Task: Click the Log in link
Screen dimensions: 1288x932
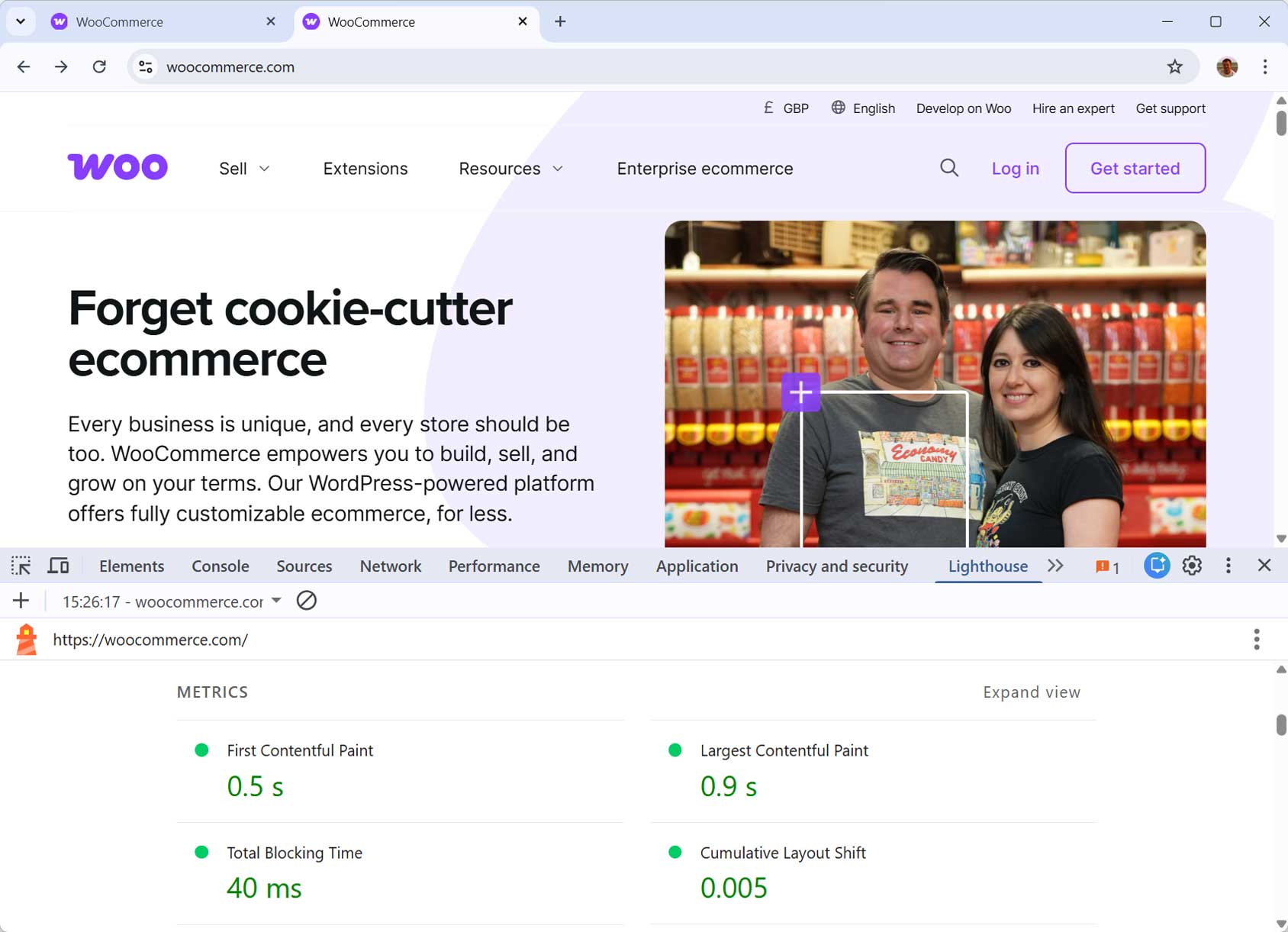Action: click(1015, 168)
